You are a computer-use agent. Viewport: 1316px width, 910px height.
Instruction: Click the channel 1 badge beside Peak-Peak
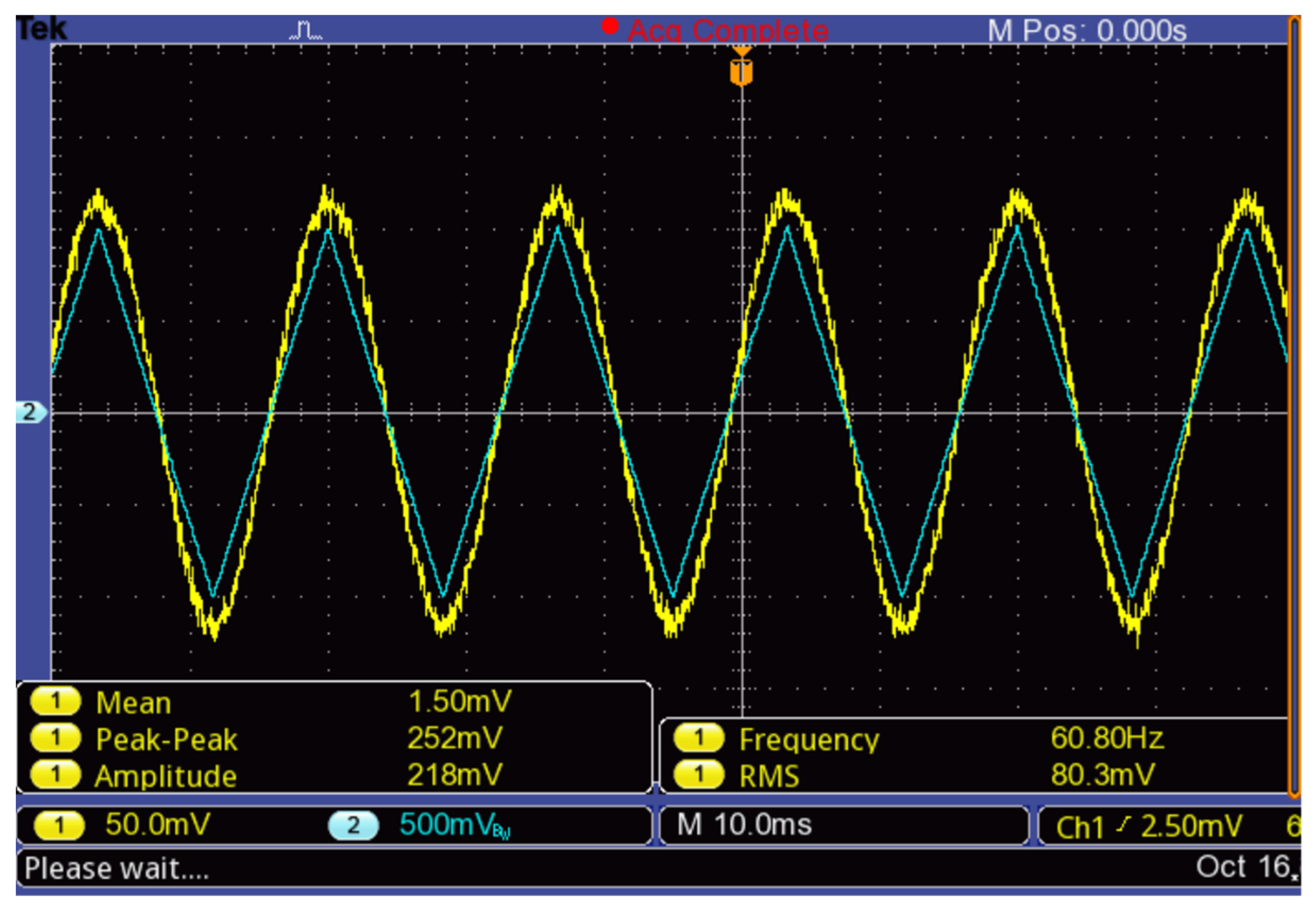tap(55, 738)
